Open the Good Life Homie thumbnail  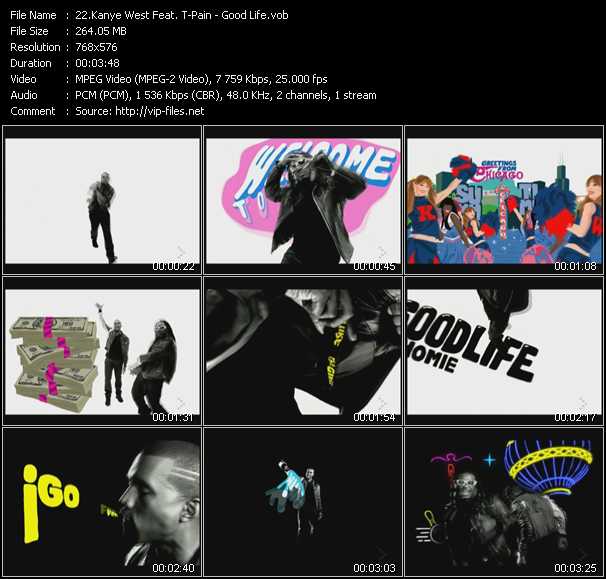point(504,351)
